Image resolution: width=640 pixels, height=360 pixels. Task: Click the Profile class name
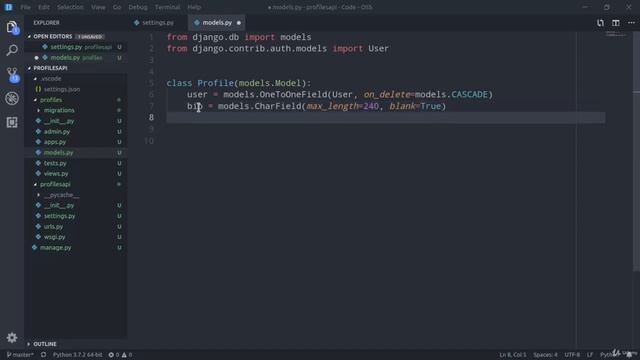tap(216, 83)
